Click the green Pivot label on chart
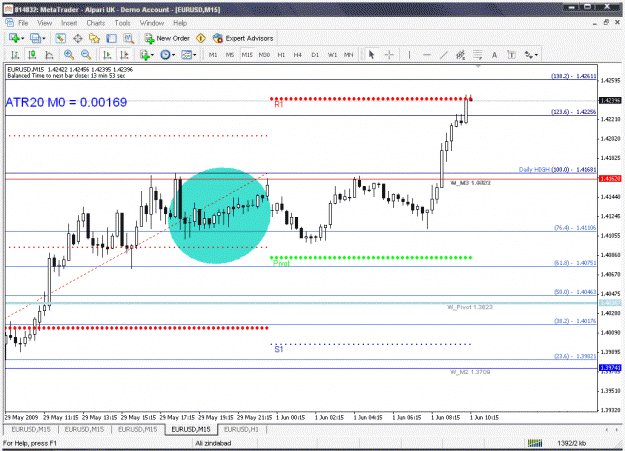The width and height of the screenshot is (625, 451). (x=281, y=263)
